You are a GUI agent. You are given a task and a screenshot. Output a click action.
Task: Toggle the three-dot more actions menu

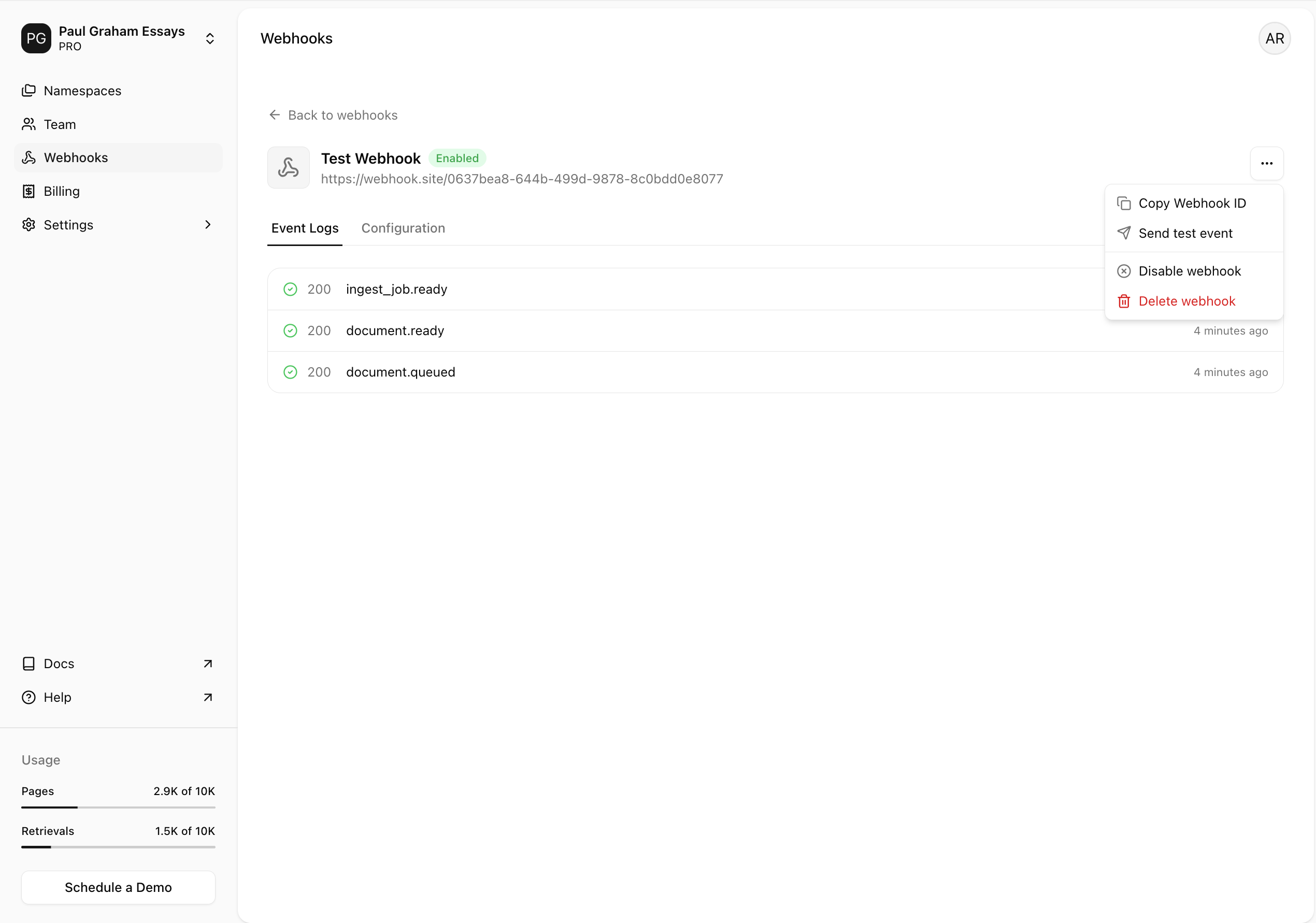tap(1266, 164)
